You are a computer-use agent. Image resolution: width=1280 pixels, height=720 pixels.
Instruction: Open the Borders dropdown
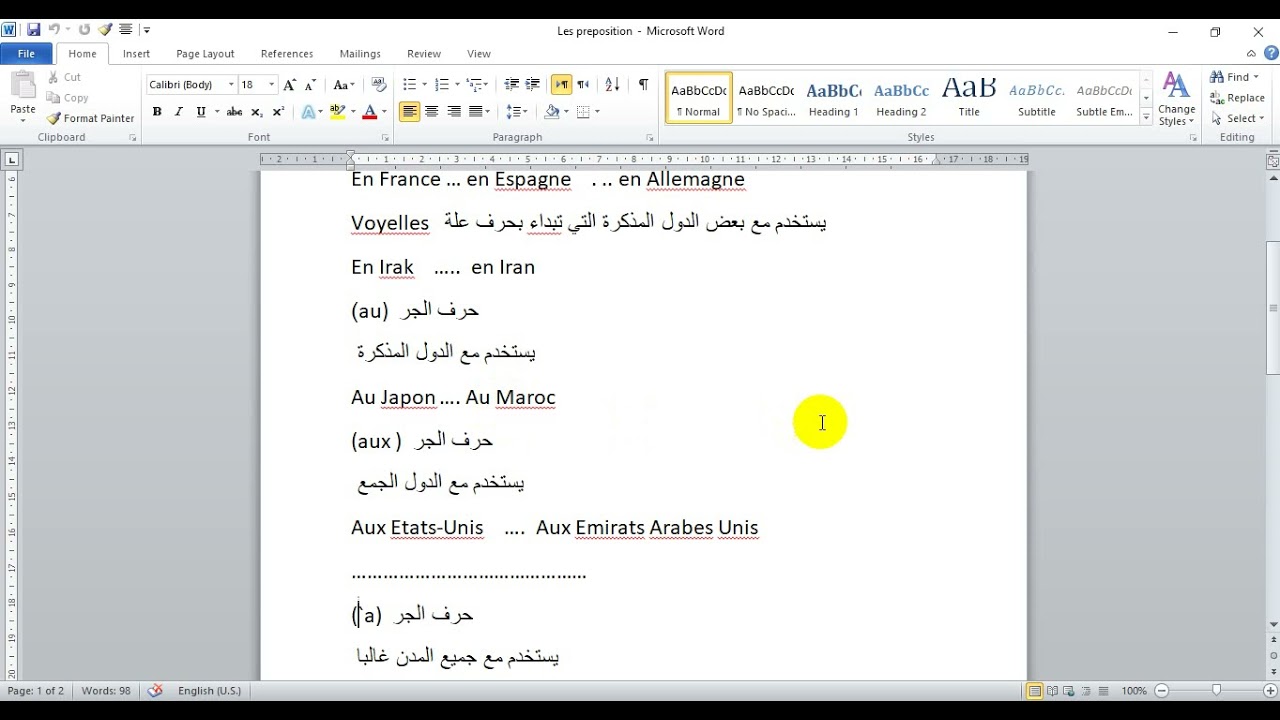pos(597,112)
